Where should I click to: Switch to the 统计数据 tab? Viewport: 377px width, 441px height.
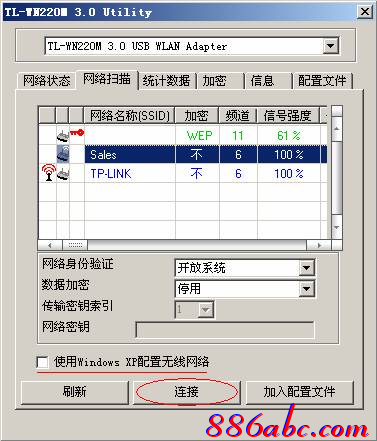tap(166, 81)
